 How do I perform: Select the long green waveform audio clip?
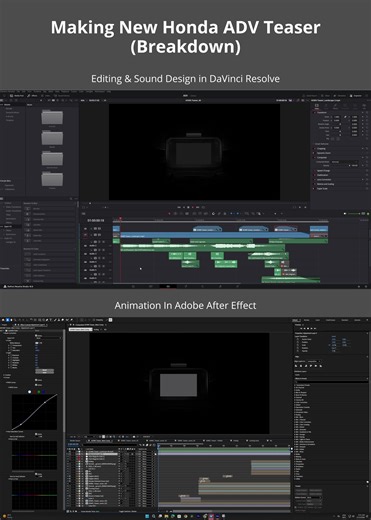[203, 247]
